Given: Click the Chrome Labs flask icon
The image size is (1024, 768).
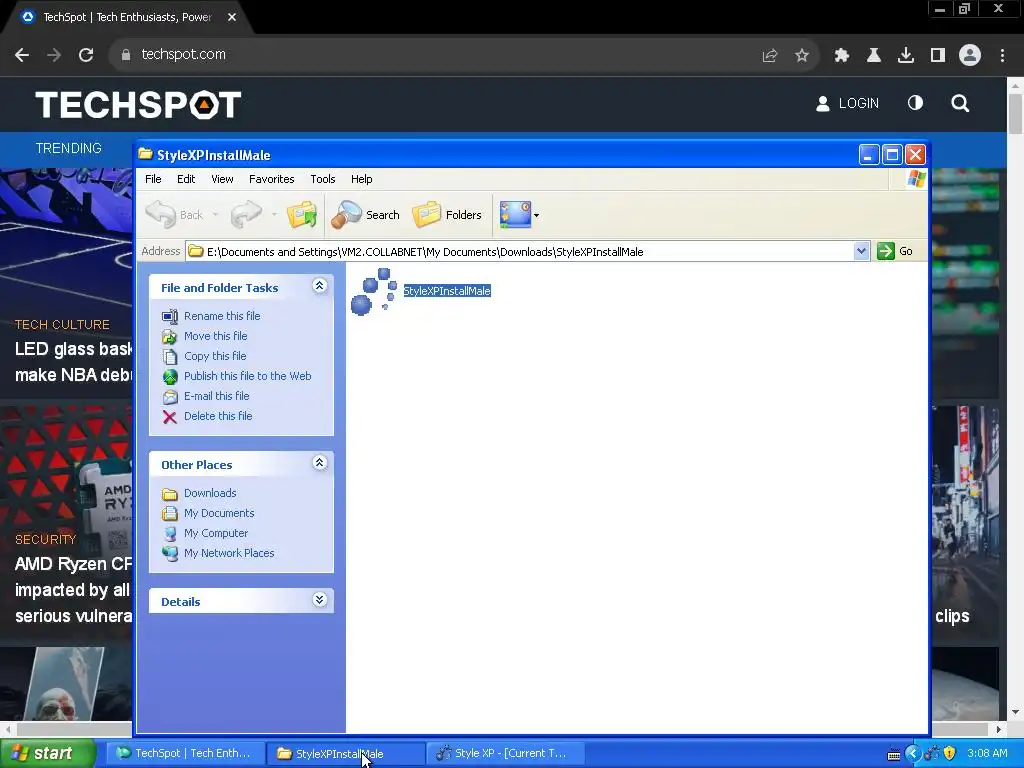Looking at the screenshot, I should click(x=874, y=56).
